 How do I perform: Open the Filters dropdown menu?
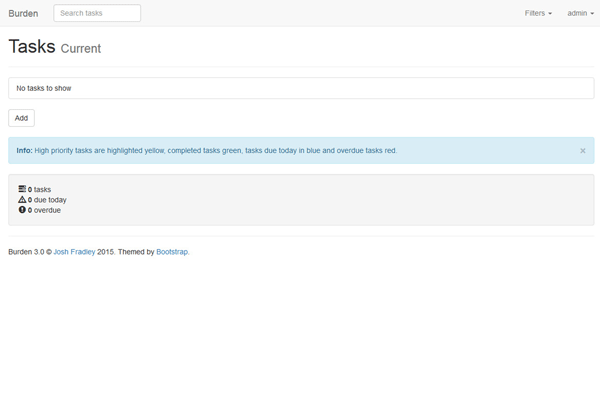point(537,13)
